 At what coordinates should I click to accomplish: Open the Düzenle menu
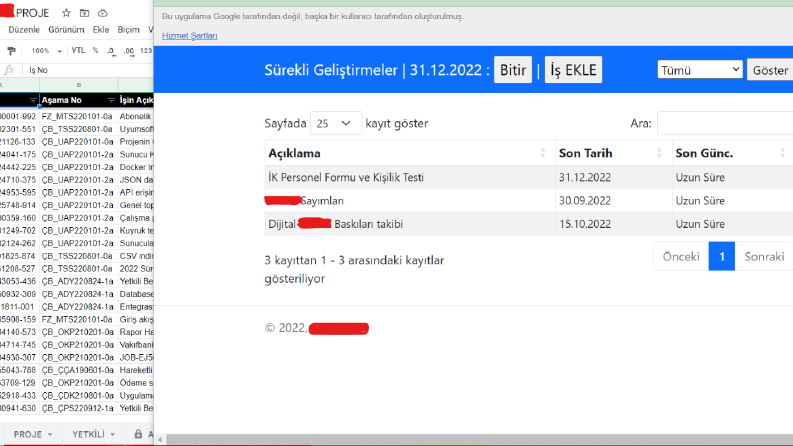pos(24,30)
